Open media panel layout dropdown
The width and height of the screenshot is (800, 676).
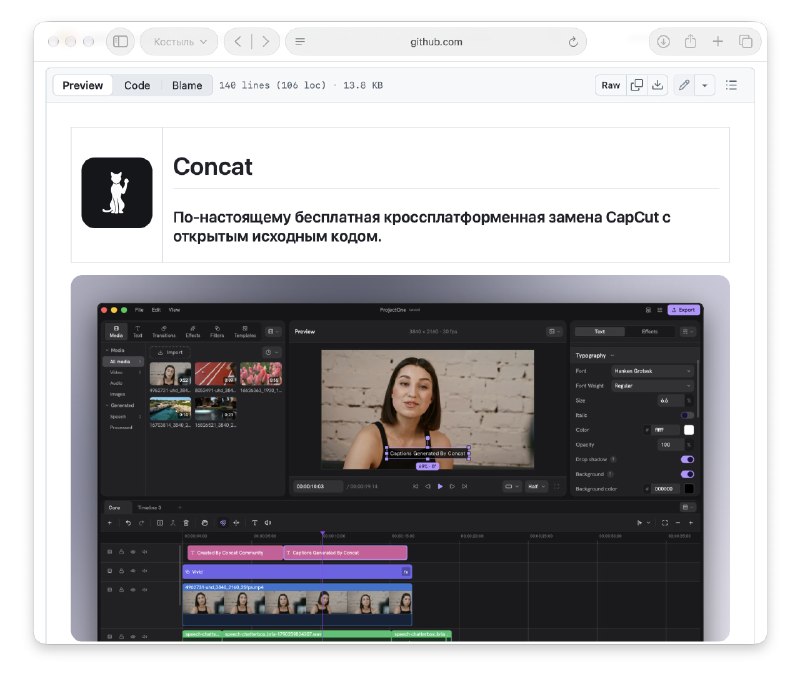(x=273, y=332)
